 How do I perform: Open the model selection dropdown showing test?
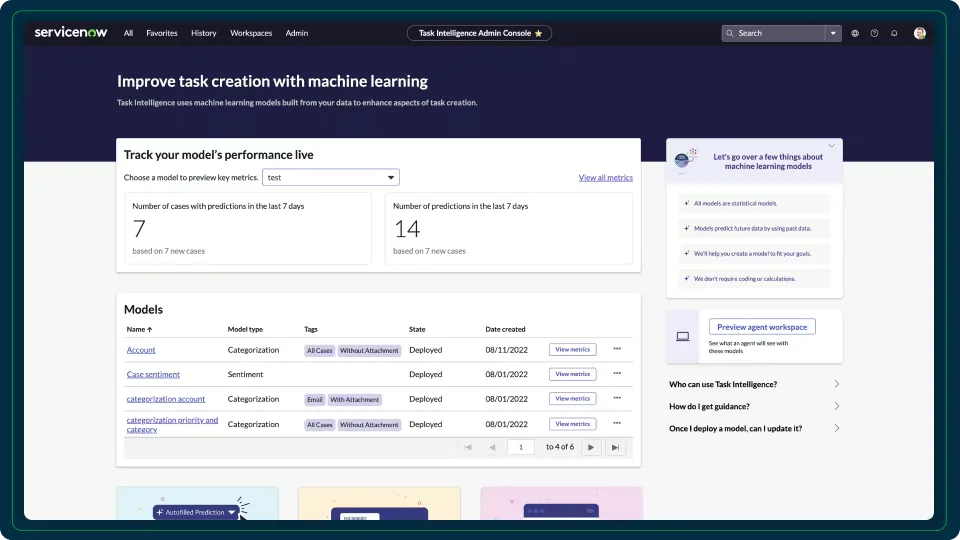pos(331,178)
